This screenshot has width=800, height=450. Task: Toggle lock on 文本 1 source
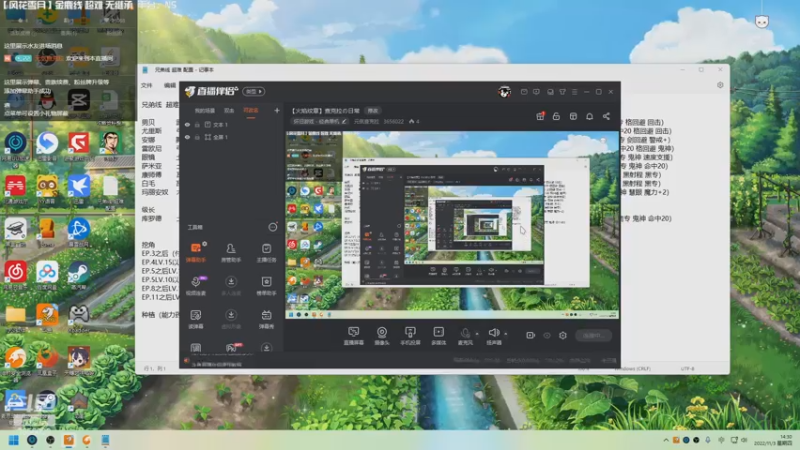tap(197, 124)
